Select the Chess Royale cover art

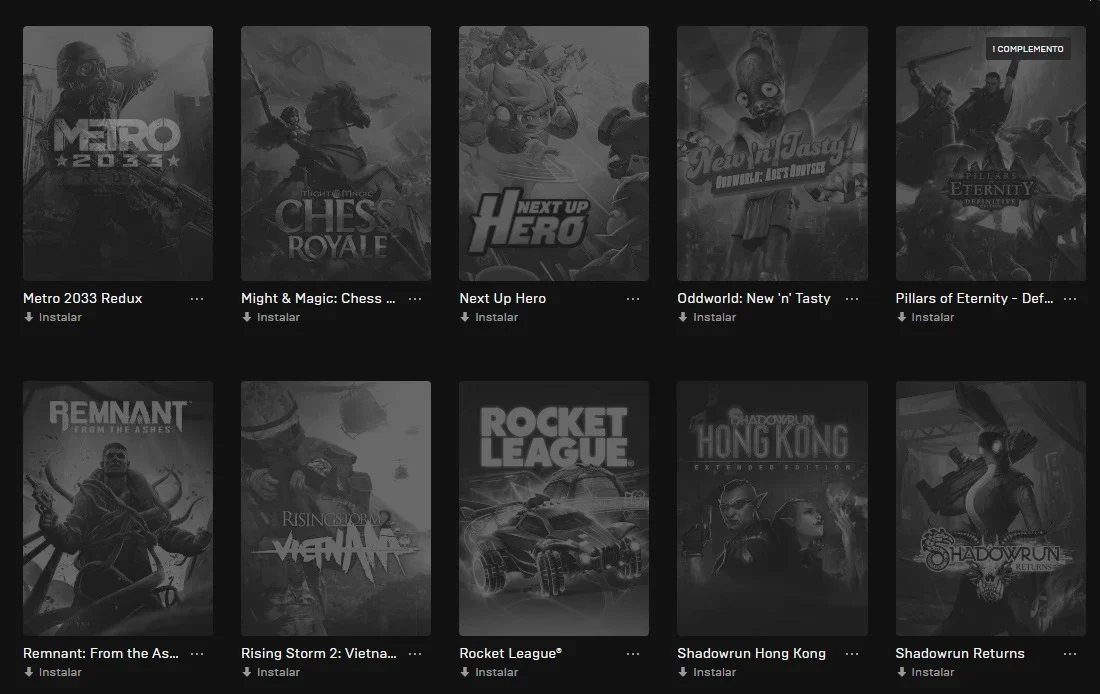coord(336,154)
